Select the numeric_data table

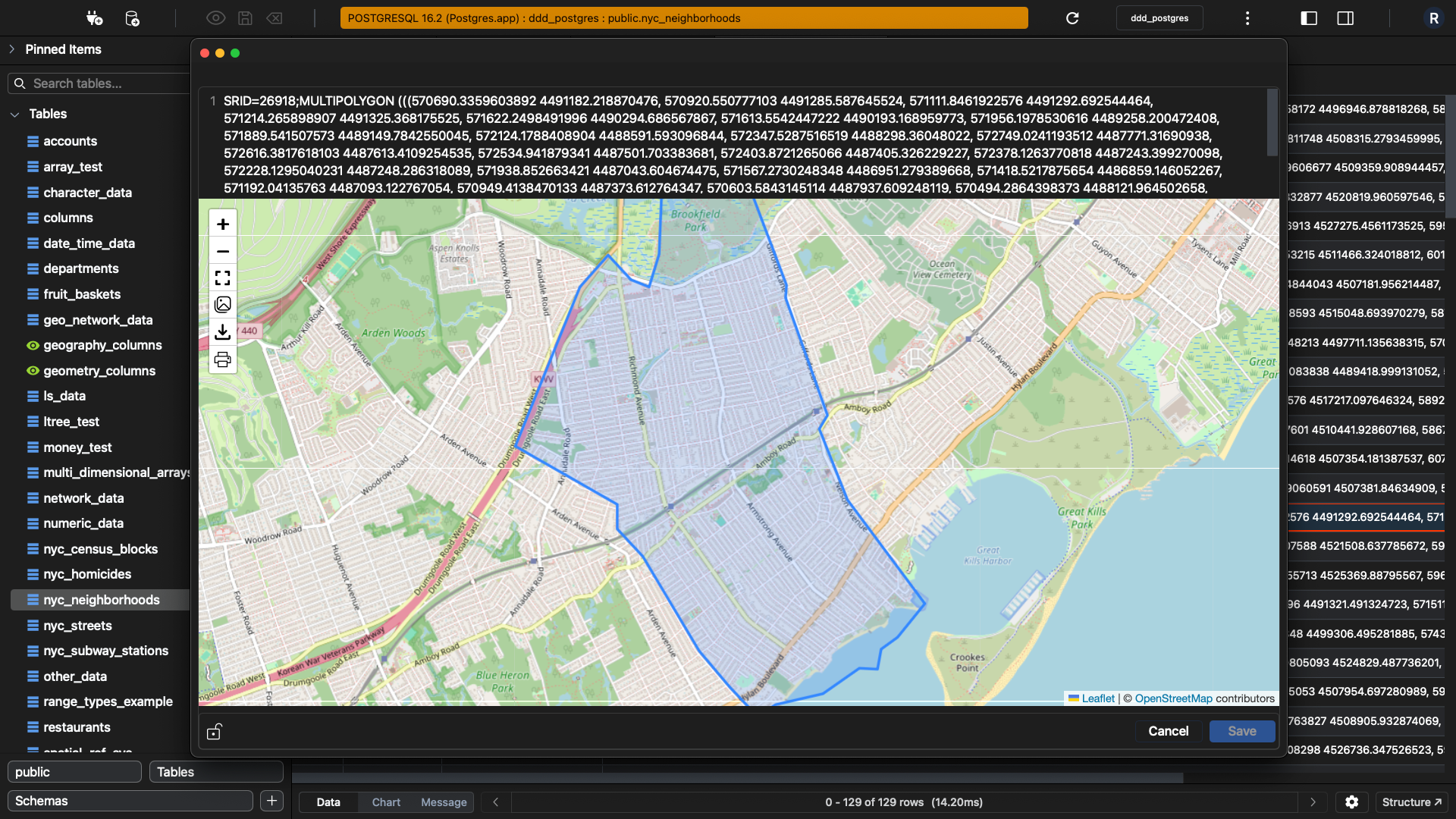point(83,523)
